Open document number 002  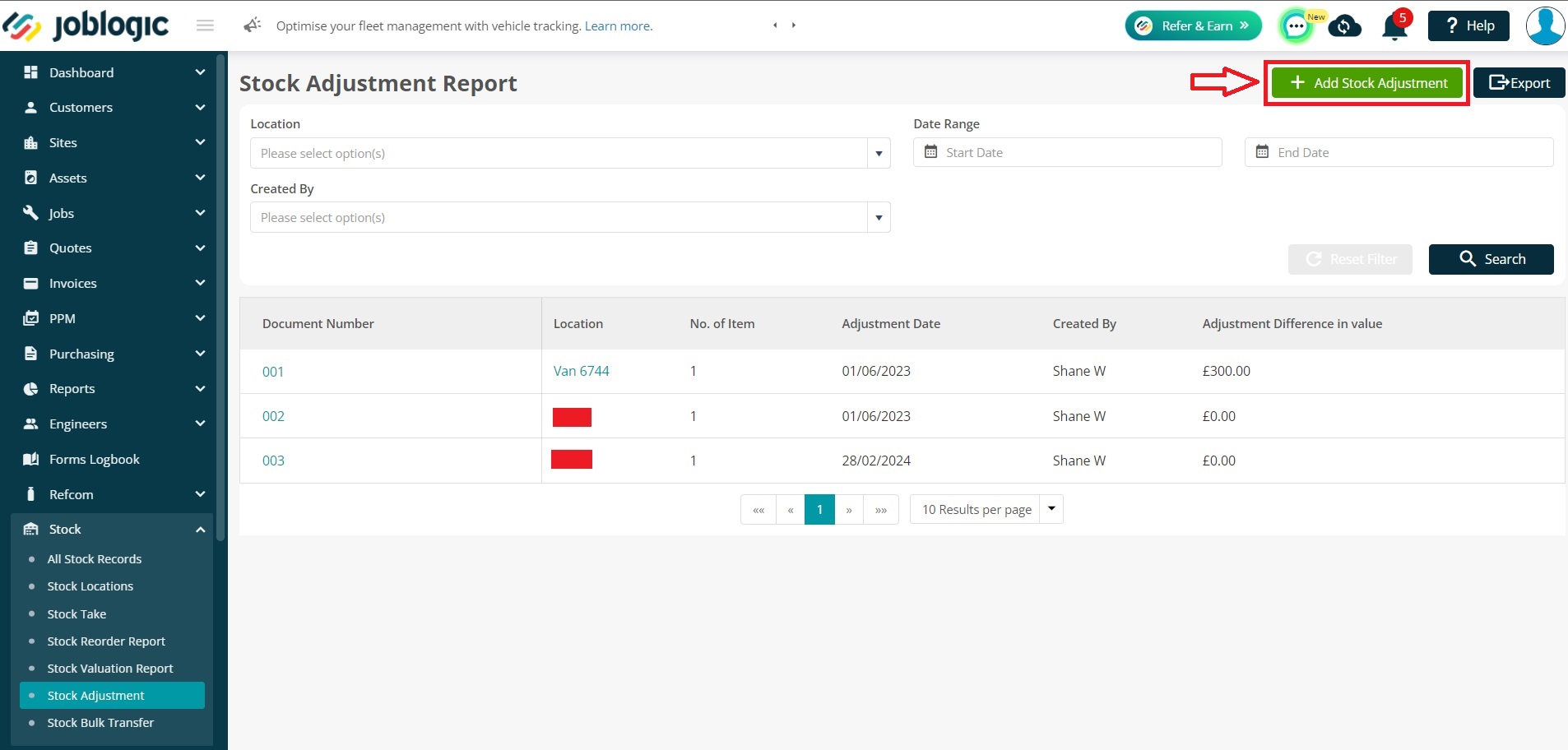tap(273, 416)
